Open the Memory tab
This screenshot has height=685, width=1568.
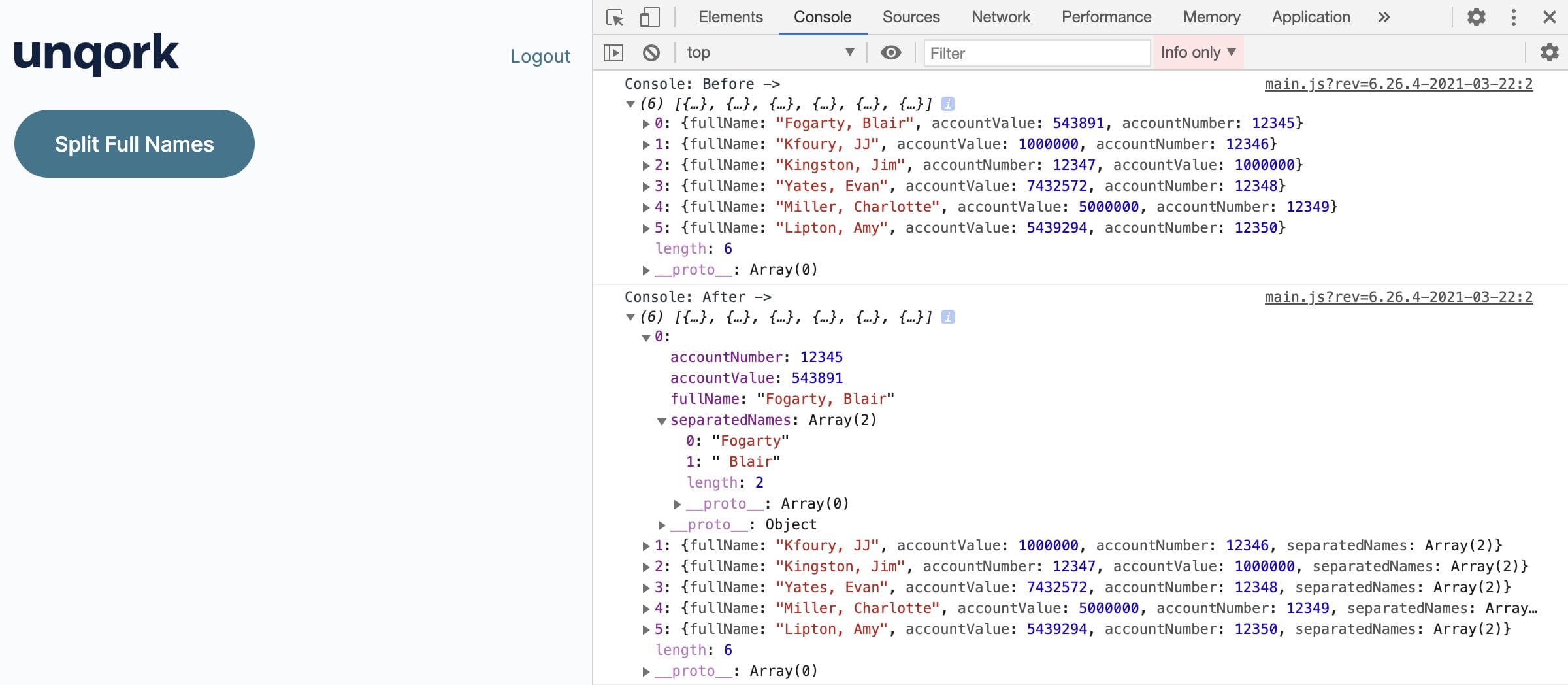pyautogui.click(x=1211, y=17)
